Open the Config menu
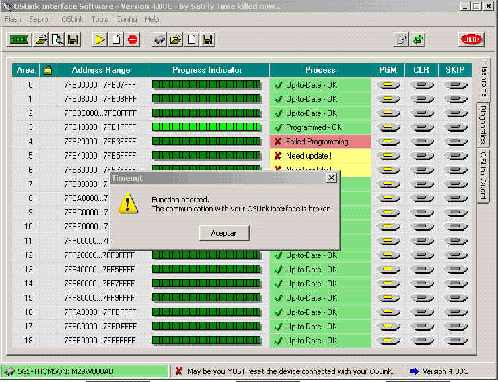This screenshot has height=382, width=498. click(x=127, y=20)
